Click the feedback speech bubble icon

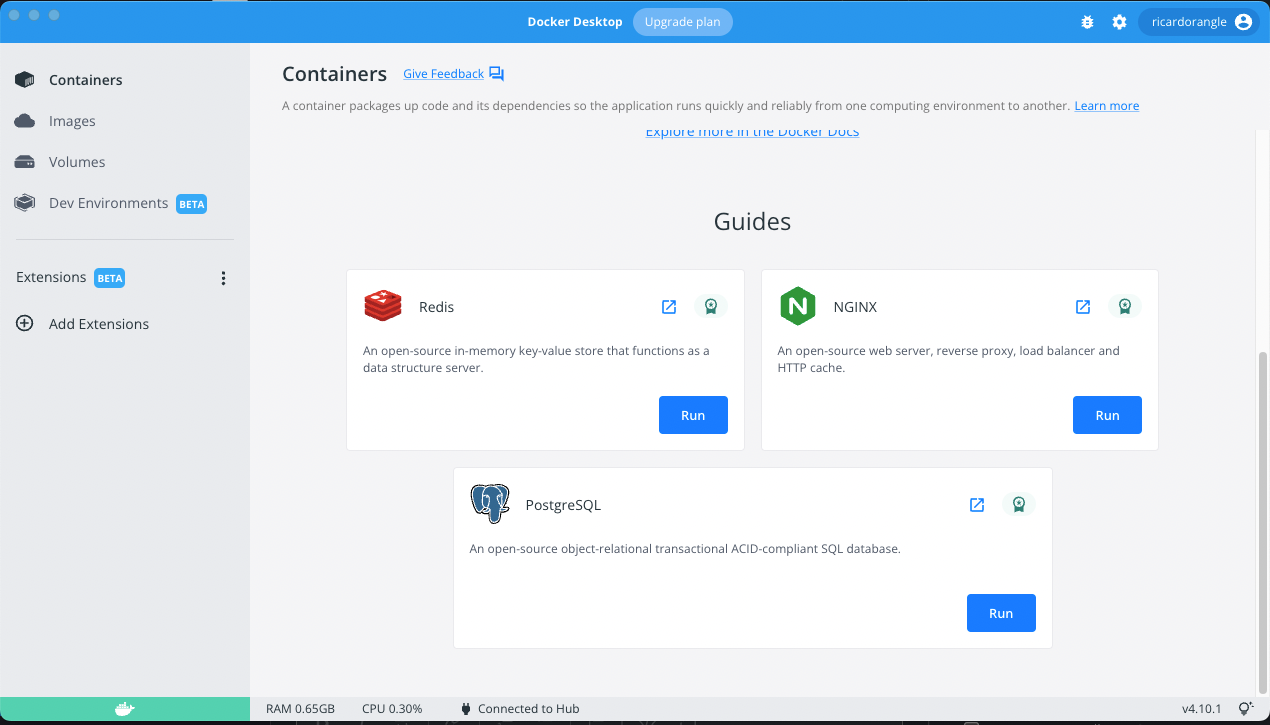497,74
